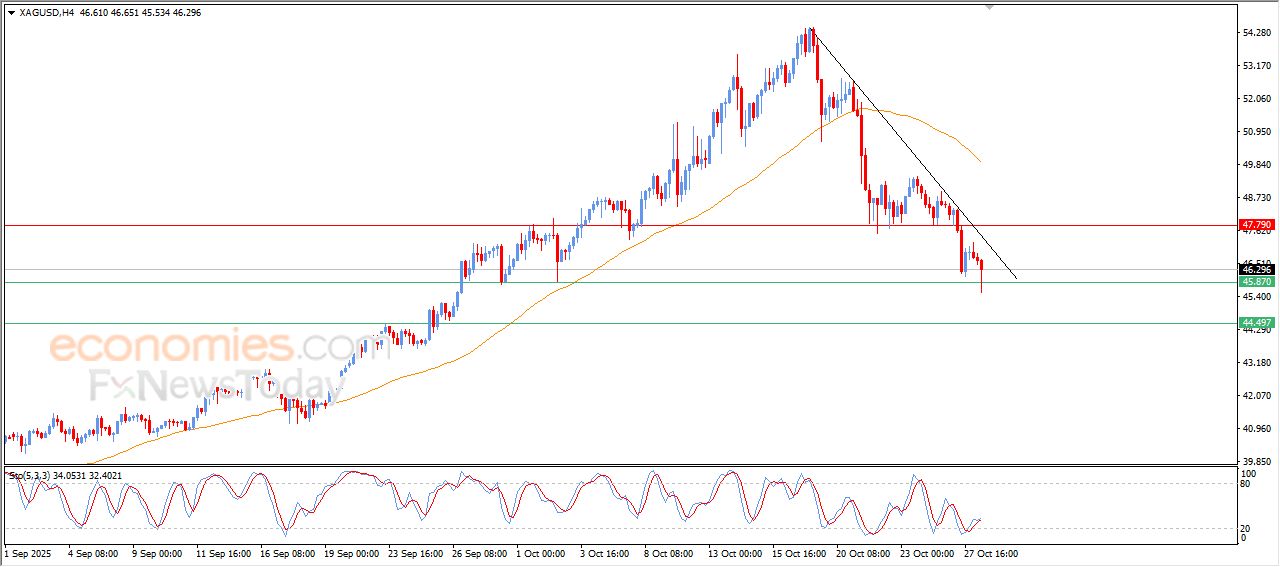
Task: Click the green 45.870 price tag
Action: 1255,282
